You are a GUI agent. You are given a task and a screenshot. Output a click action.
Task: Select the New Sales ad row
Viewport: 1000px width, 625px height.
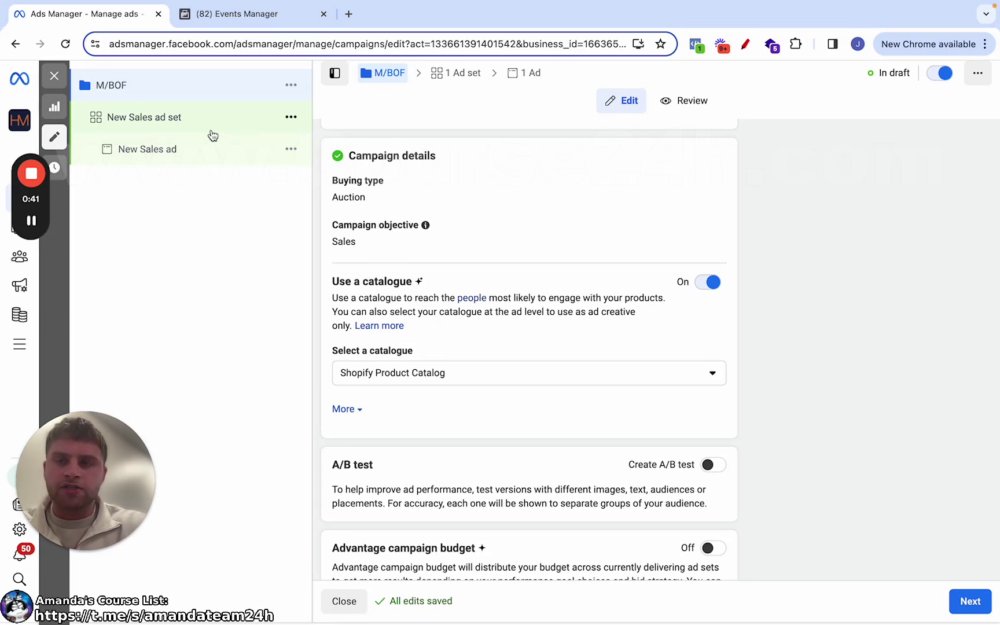pyautogui.click(x=191, y=149)
